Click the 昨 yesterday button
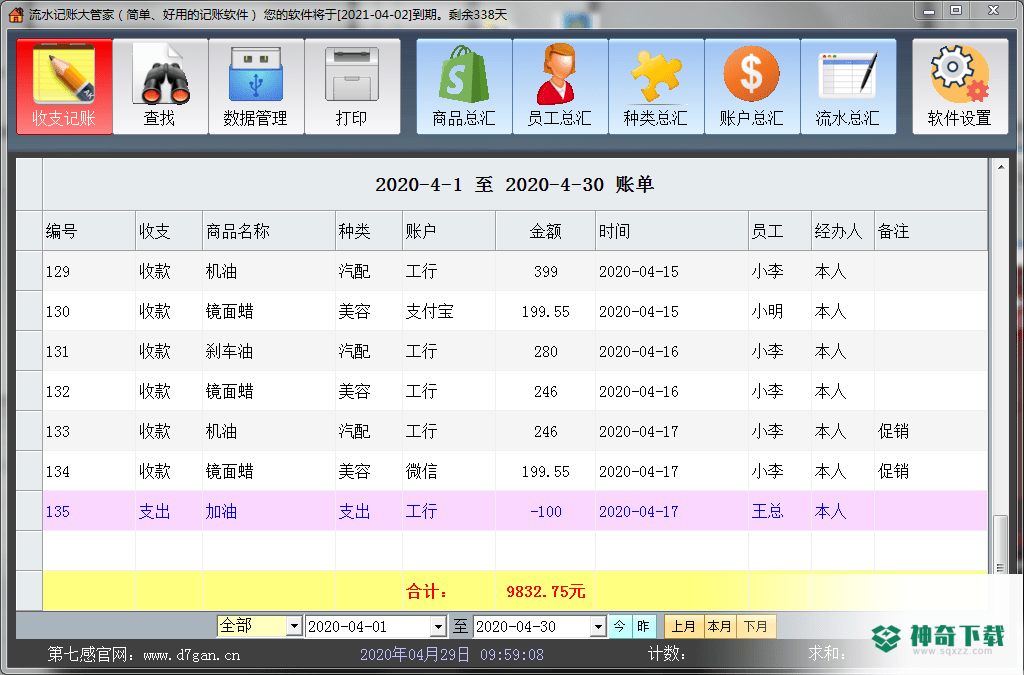This screenshot has height=675, width=1024. click(644, 627)
